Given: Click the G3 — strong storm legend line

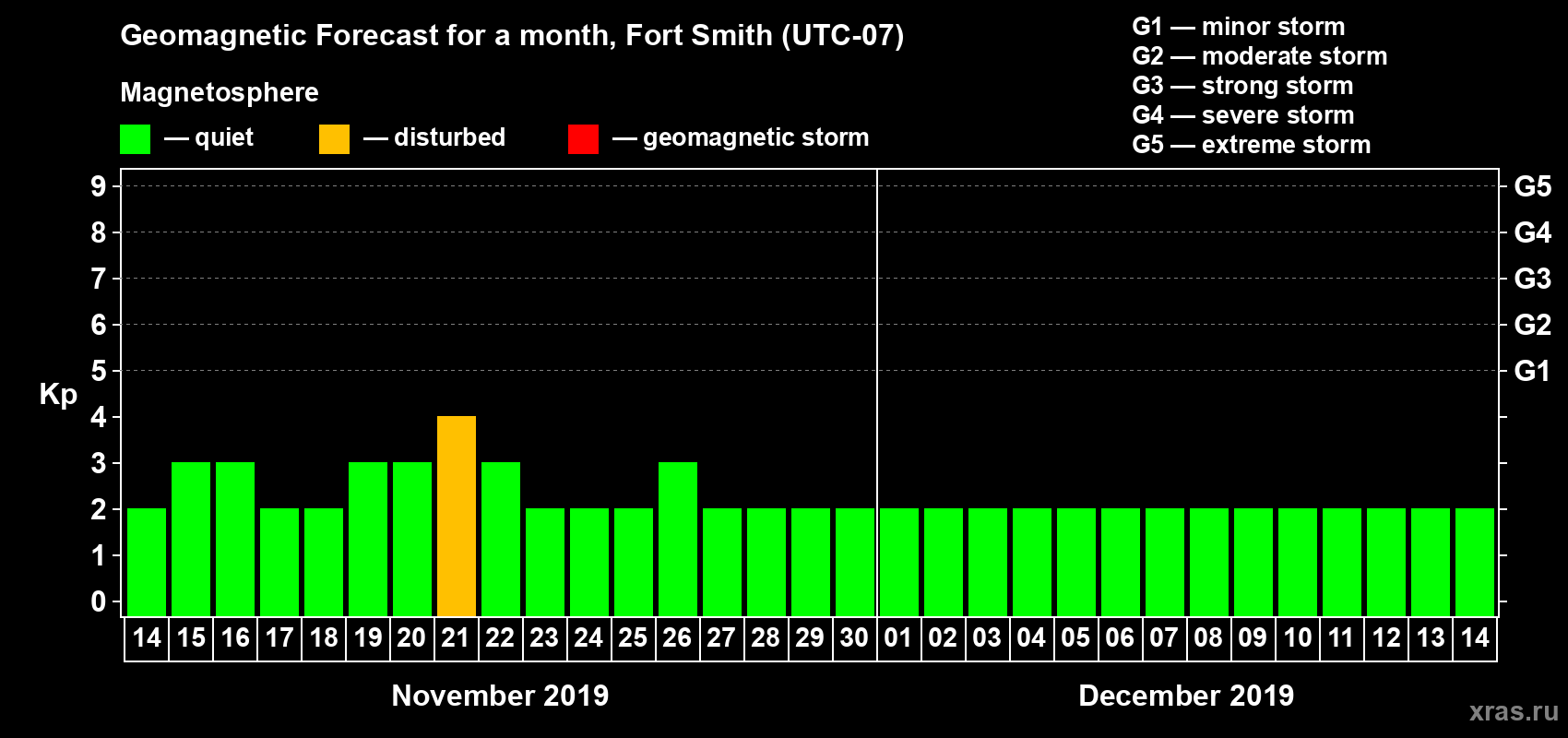Looking at the screenshot, I should pyautogui.click(x=1243, y=86).
